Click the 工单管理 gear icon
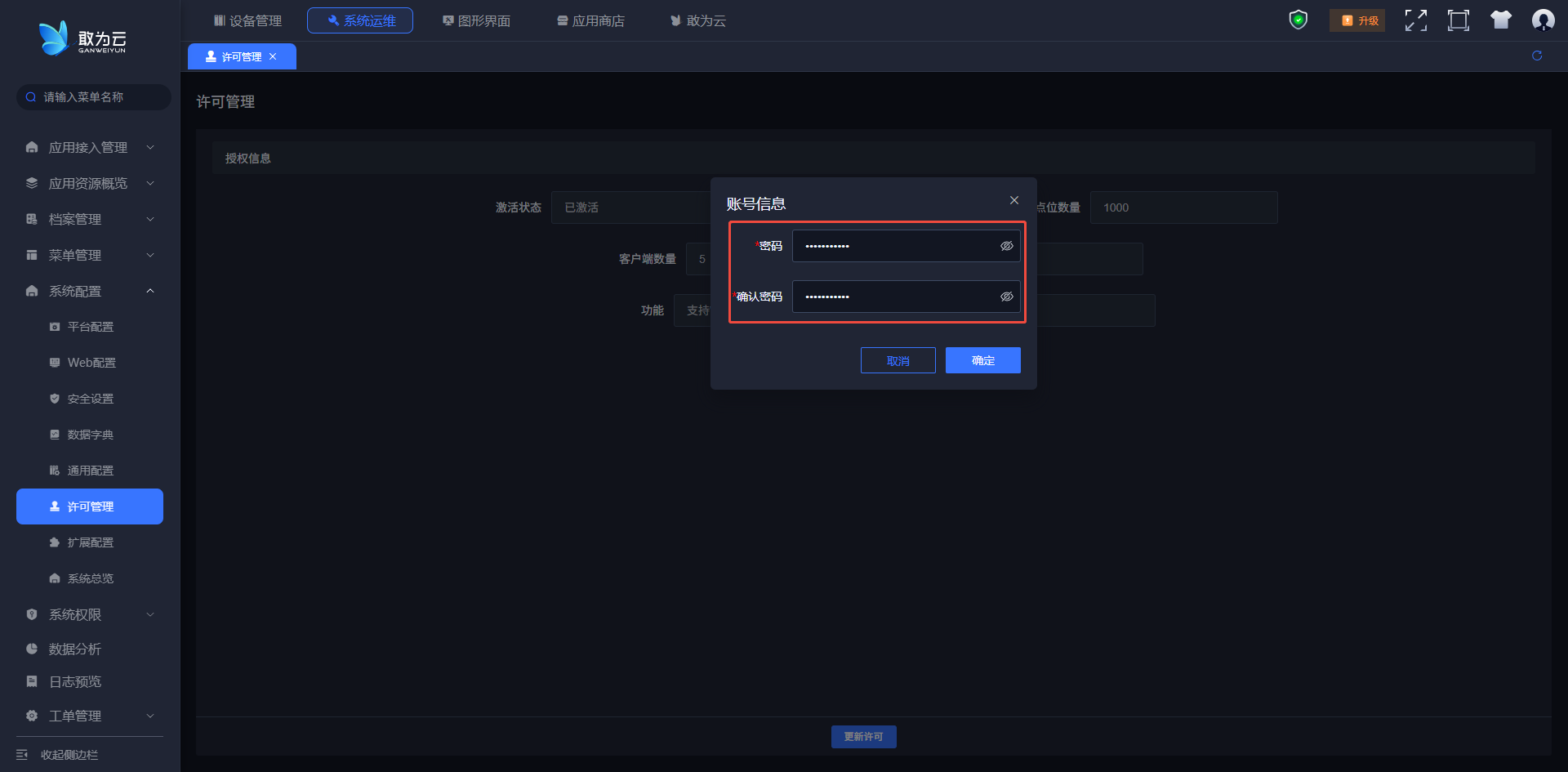Image resolution: width=1568 pixels, height=772 pixels. click(32, 716)
